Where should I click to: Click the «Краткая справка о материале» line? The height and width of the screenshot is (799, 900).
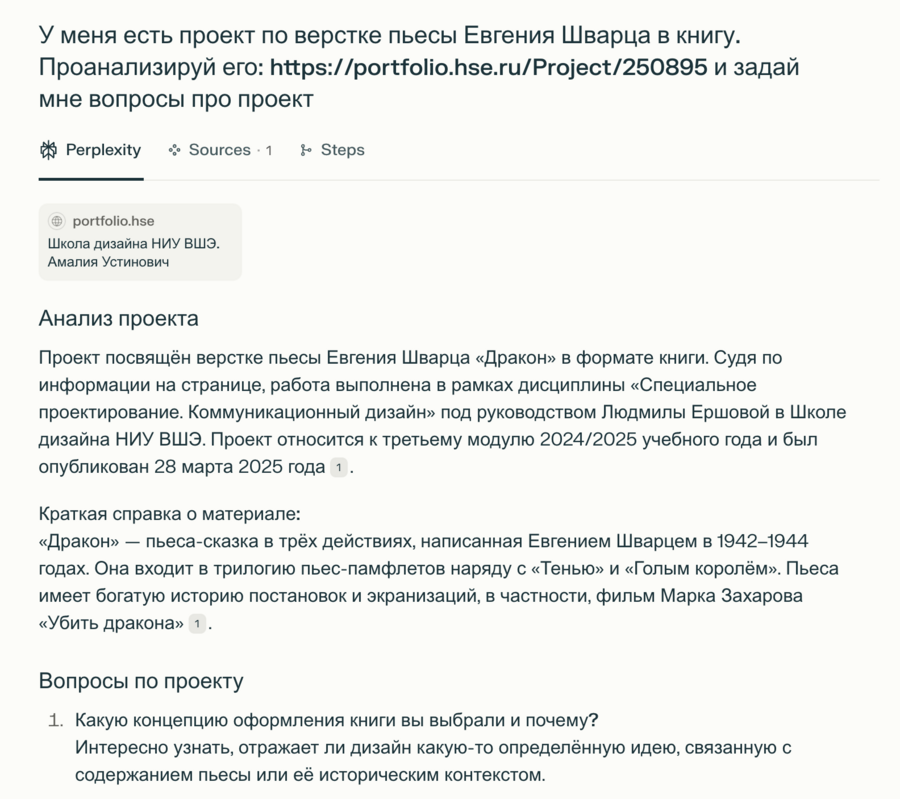point(169,514)
